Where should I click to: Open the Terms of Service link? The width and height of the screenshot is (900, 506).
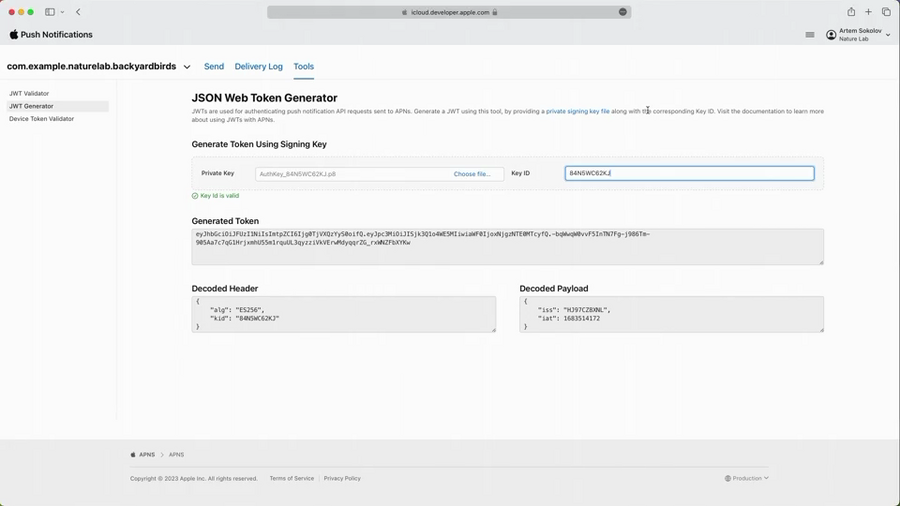pyautogui.click(x=292, y=478)
